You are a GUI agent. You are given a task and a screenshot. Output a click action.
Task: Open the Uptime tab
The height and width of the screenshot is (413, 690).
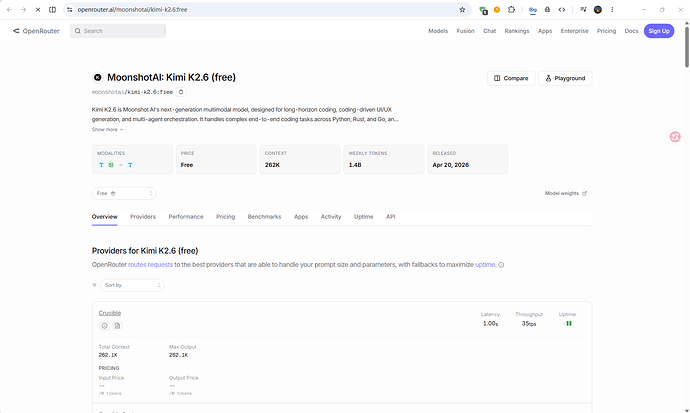363,217
